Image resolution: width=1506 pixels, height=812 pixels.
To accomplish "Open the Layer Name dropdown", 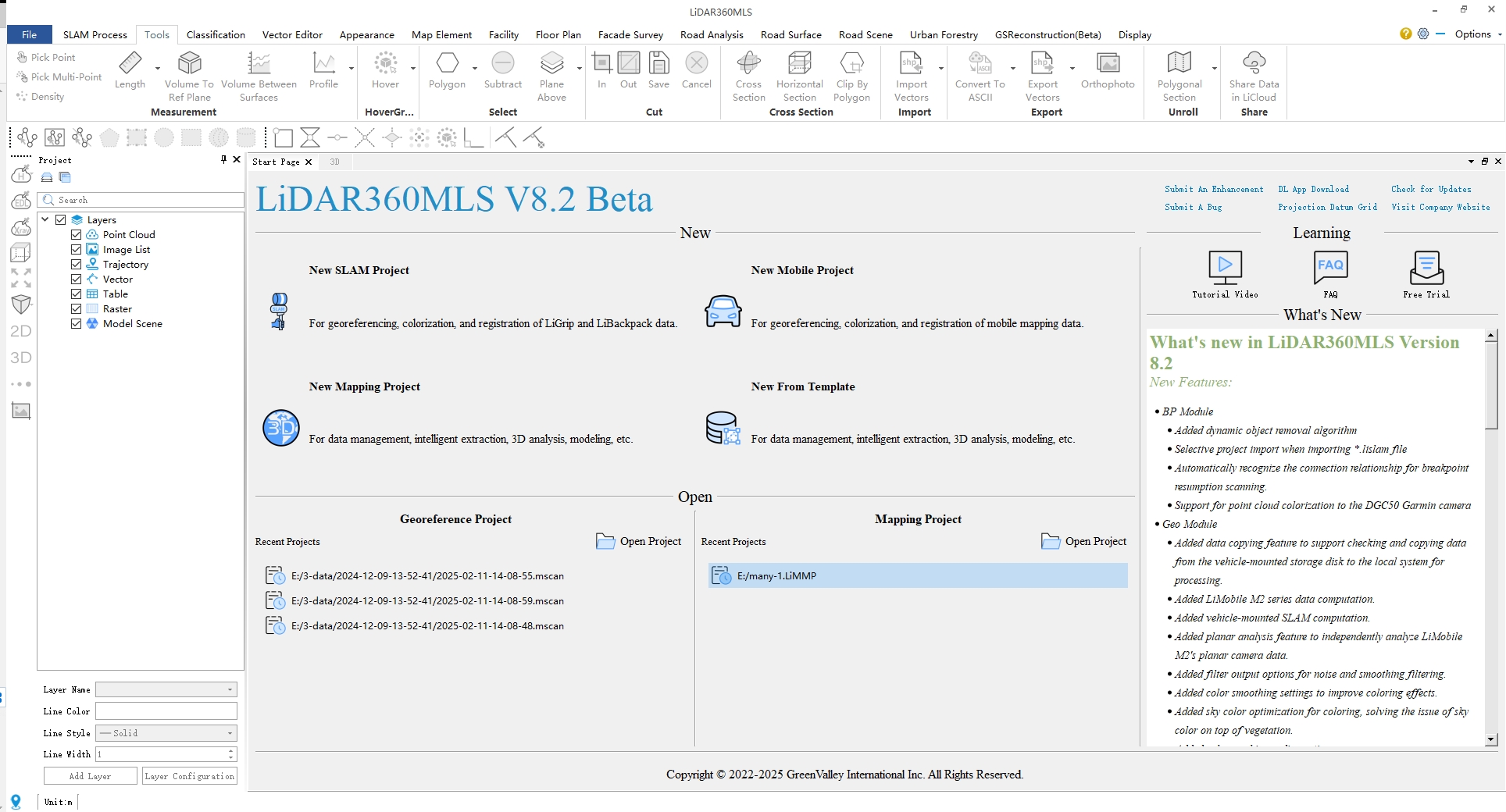I will point(166,689).
